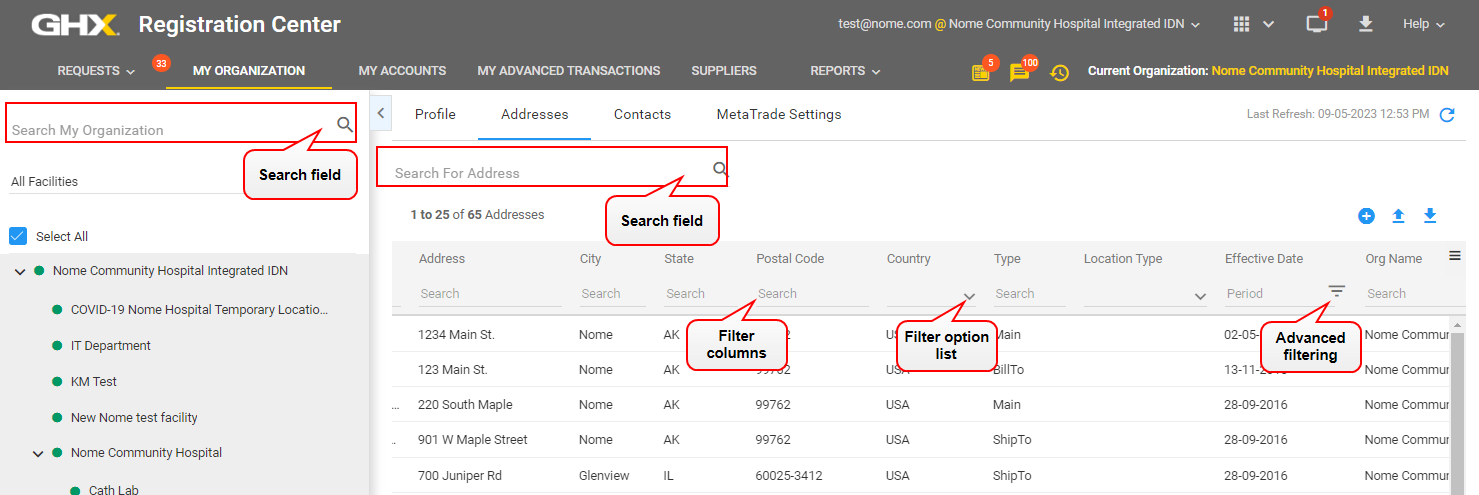Click the upload addresses icon
1479x495 pixels.
[x=1399, y=216]
